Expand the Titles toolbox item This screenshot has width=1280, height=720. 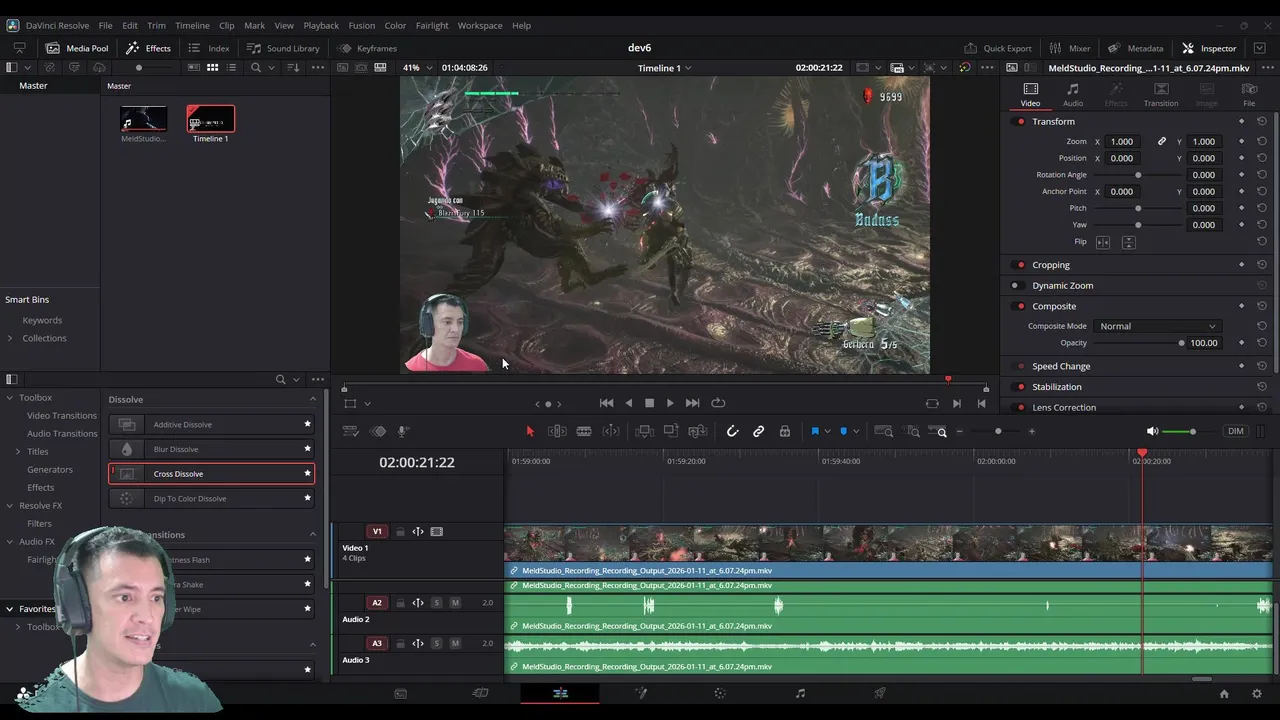pyautogui.click(x=18, y=451)
